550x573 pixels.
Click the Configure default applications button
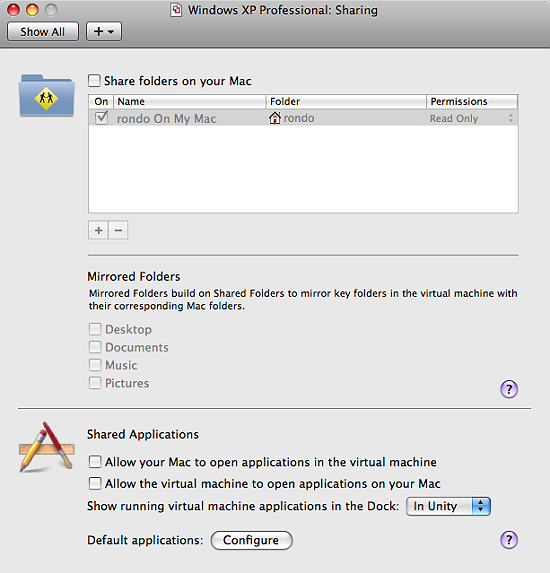[x=251, y=540]
